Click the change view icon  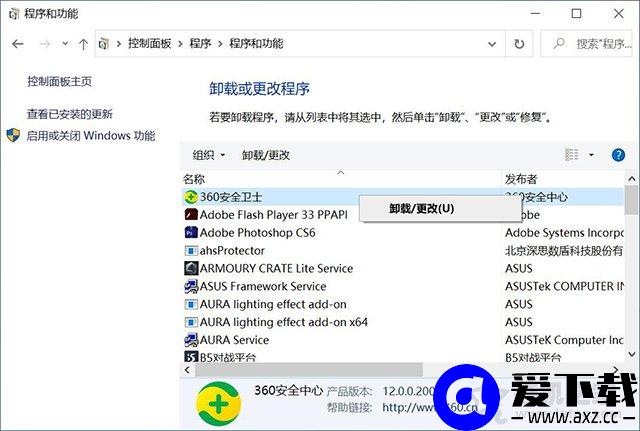click(571, 155)
